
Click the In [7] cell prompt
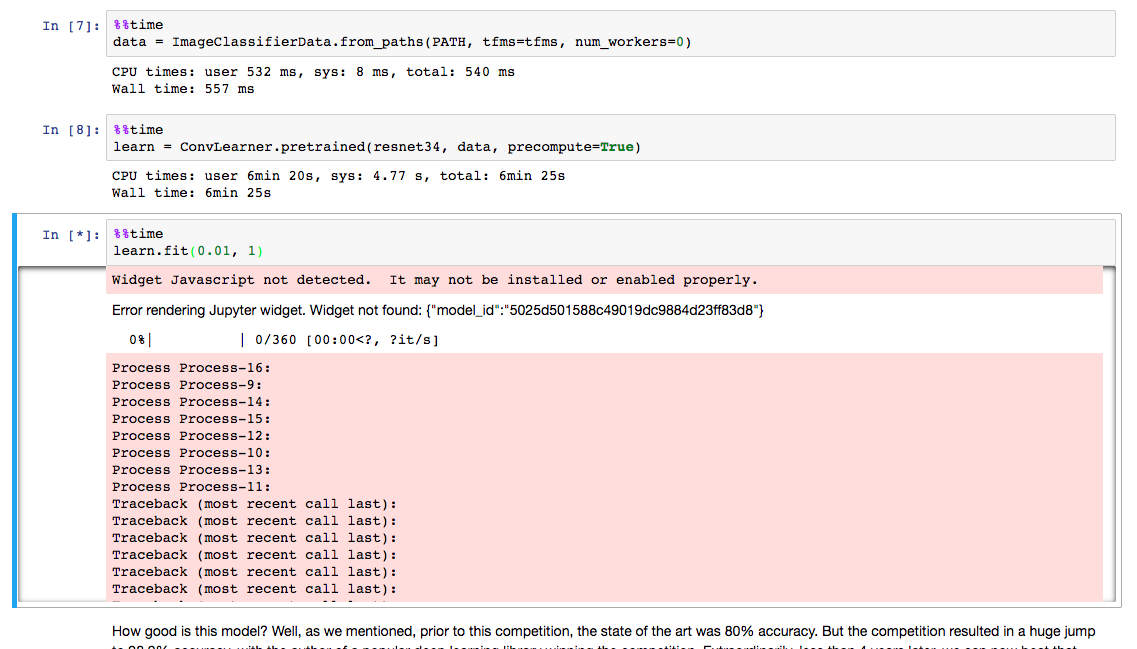click(x=71, y=26)
